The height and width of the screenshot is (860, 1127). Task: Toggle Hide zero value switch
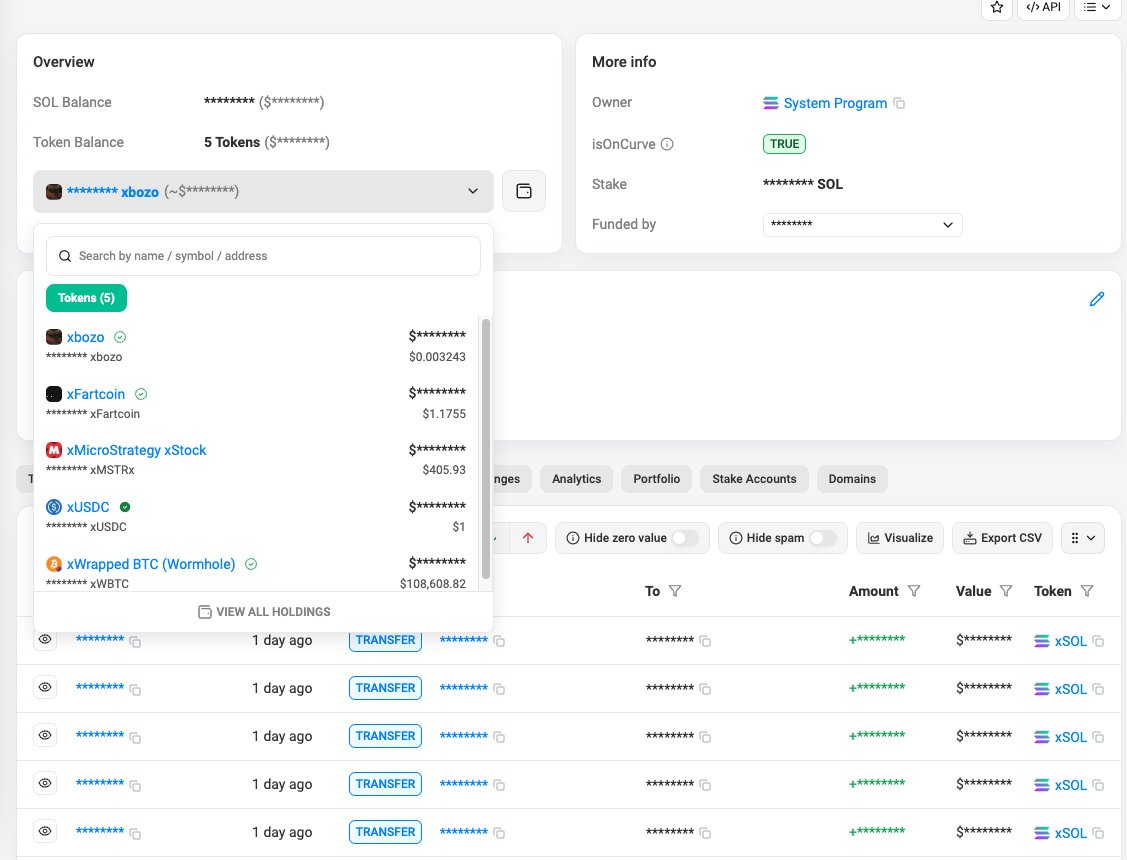point(685,538)
